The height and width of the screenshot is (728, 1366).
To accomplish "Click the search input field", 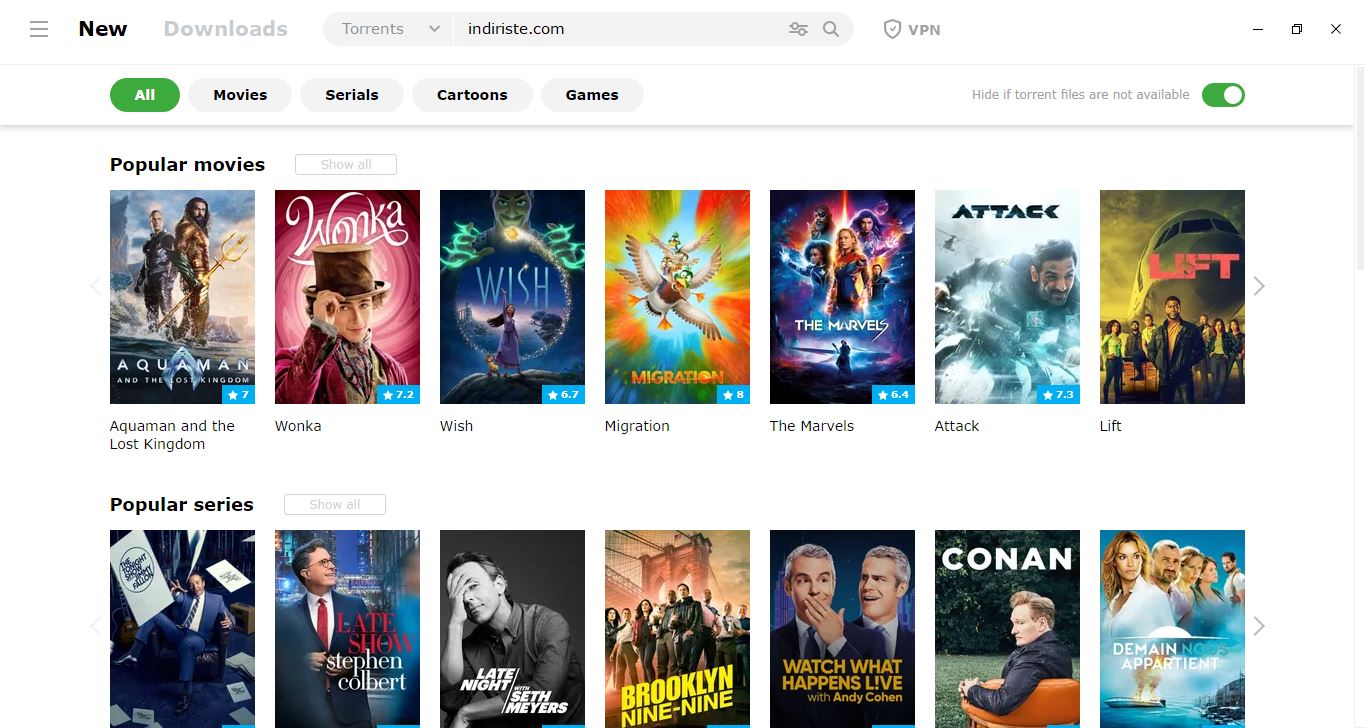I will 620,29.
